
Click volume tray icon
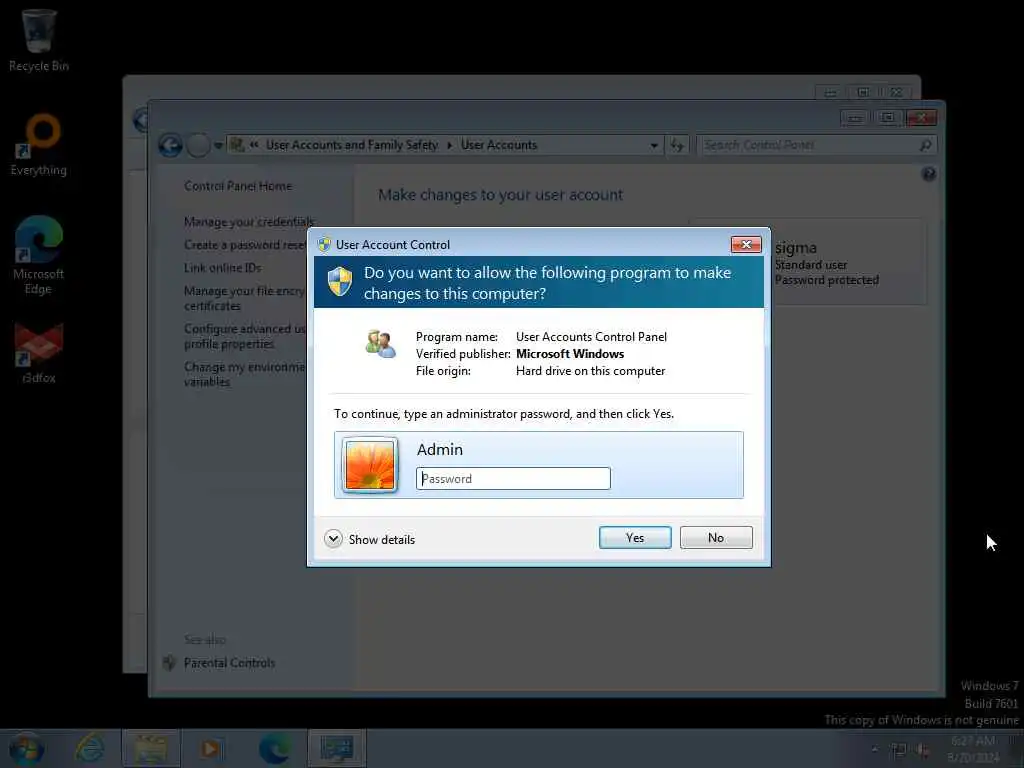(923, 750)
